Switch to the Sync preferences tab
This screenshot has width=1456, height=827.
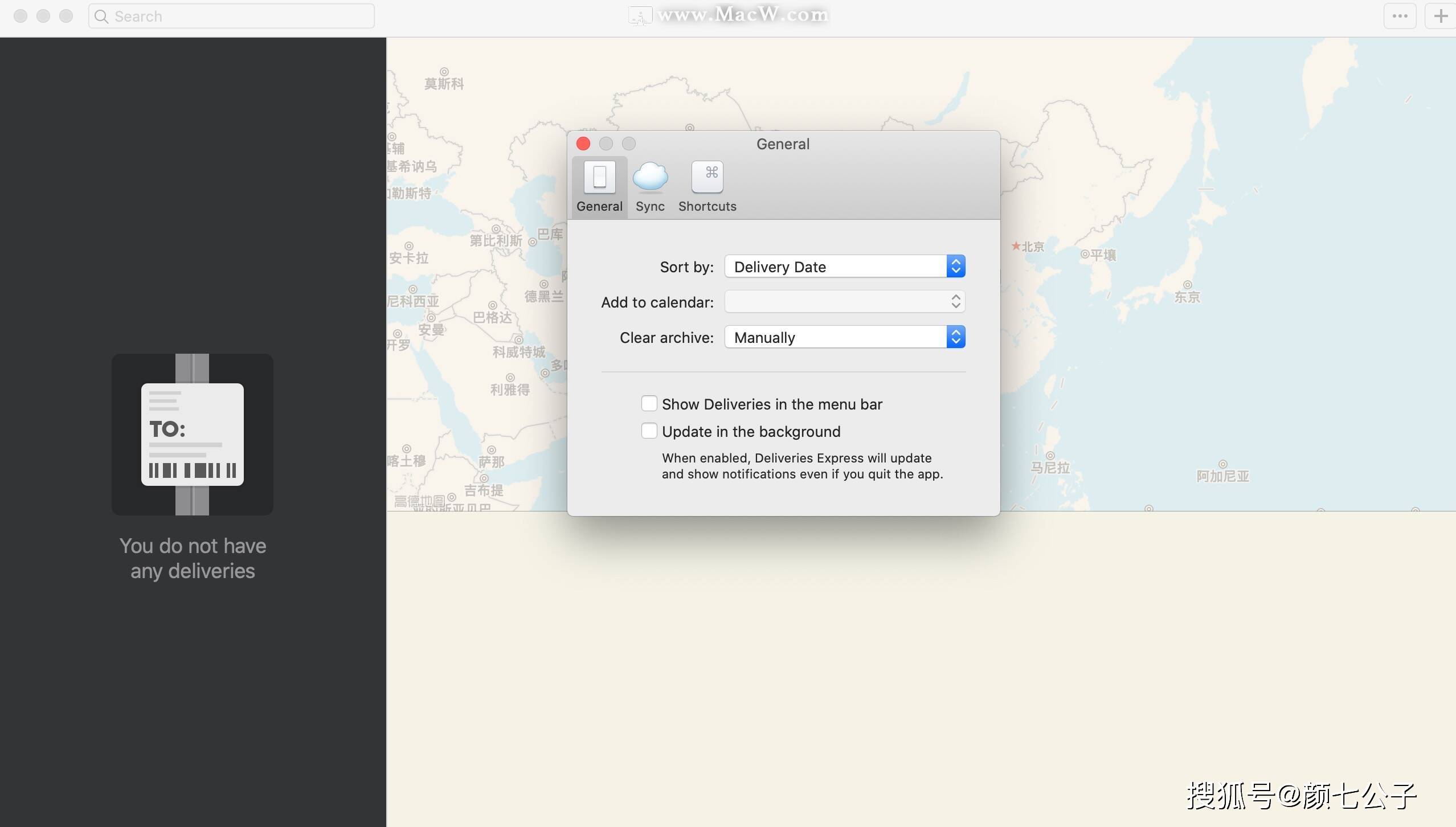pyautogui.click(x=650, y=187)
